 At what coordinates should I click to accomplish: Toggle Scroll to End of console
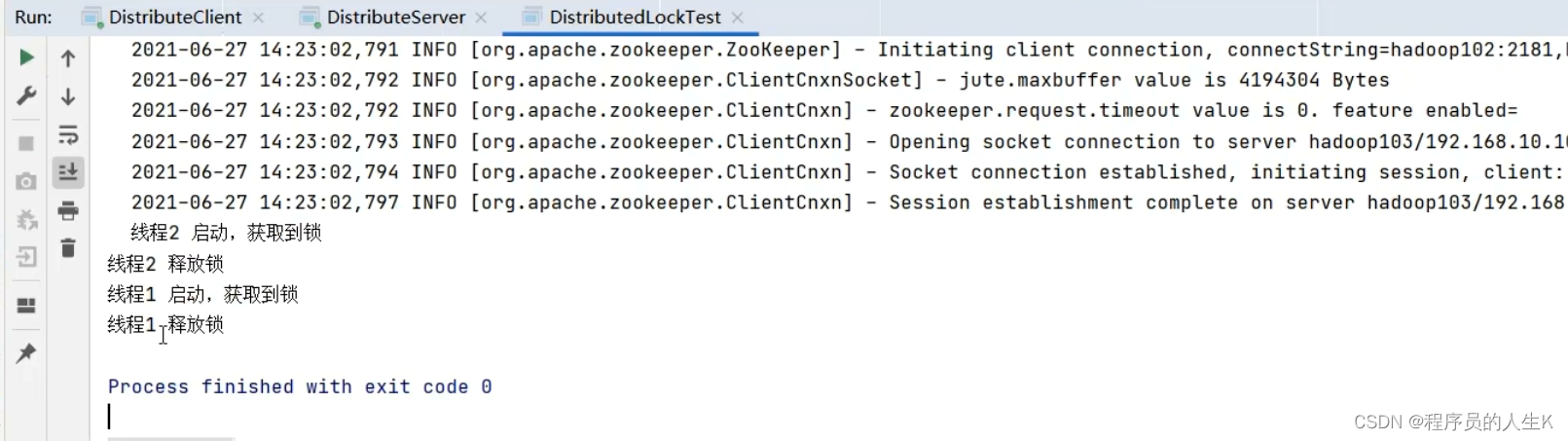tap(68, 172)
